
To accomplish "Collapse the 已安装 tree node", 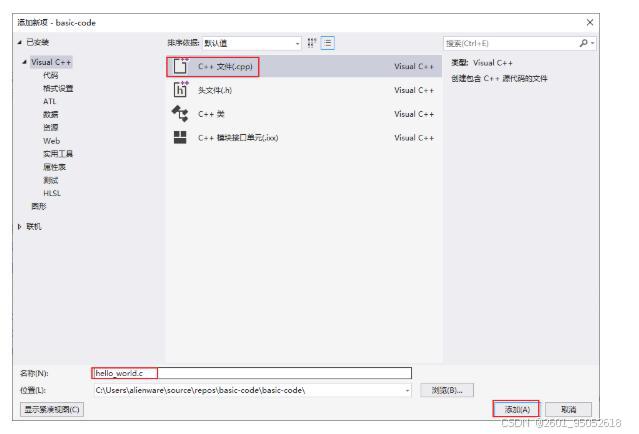I will click(x=20, y=42).
